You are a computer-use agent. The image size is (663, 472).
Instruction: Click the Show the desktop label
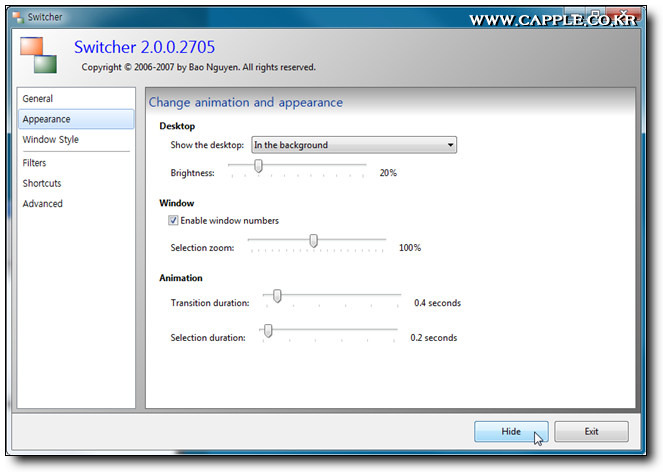207,145
